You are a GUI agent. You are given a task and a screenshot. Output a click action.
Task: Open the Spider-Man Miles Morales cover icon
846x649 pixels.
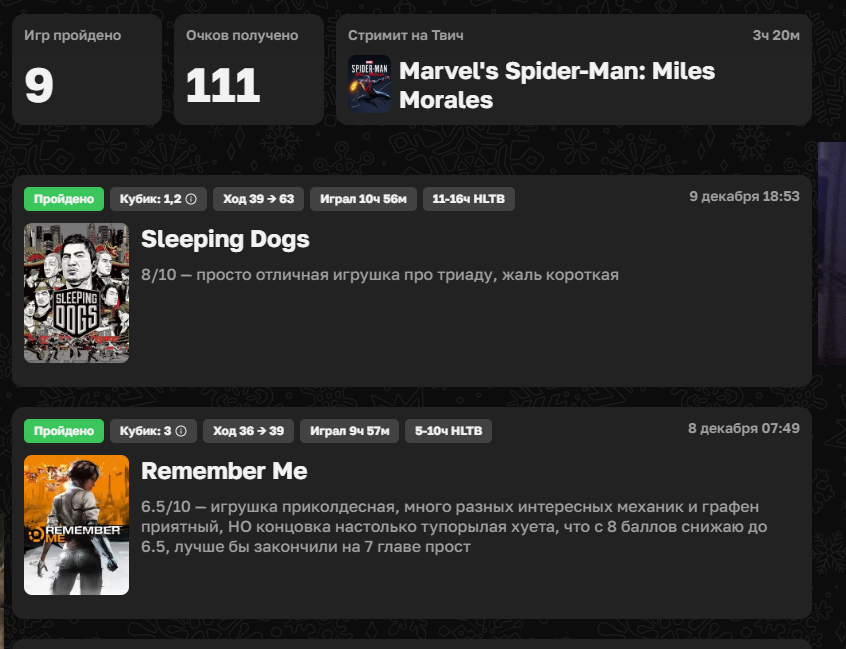coord(369,84)
